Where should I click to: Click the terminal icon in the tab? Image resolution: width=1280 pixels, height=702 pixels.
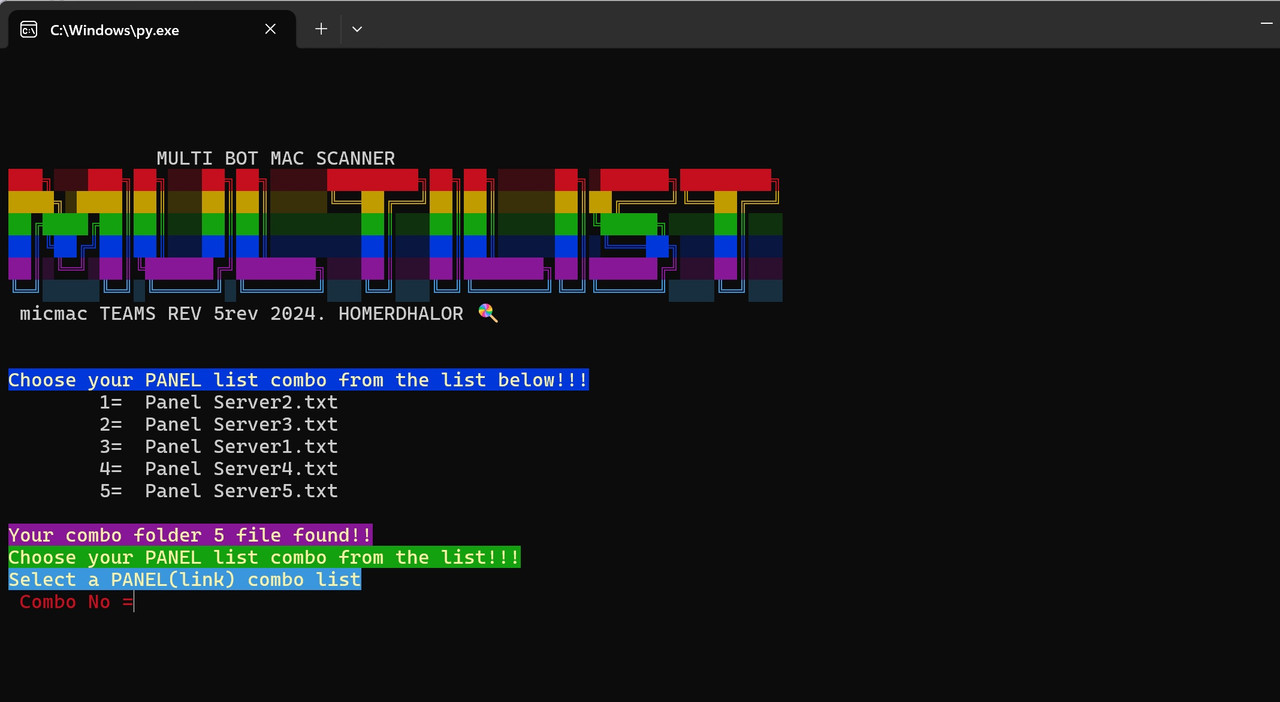(29, 30)
